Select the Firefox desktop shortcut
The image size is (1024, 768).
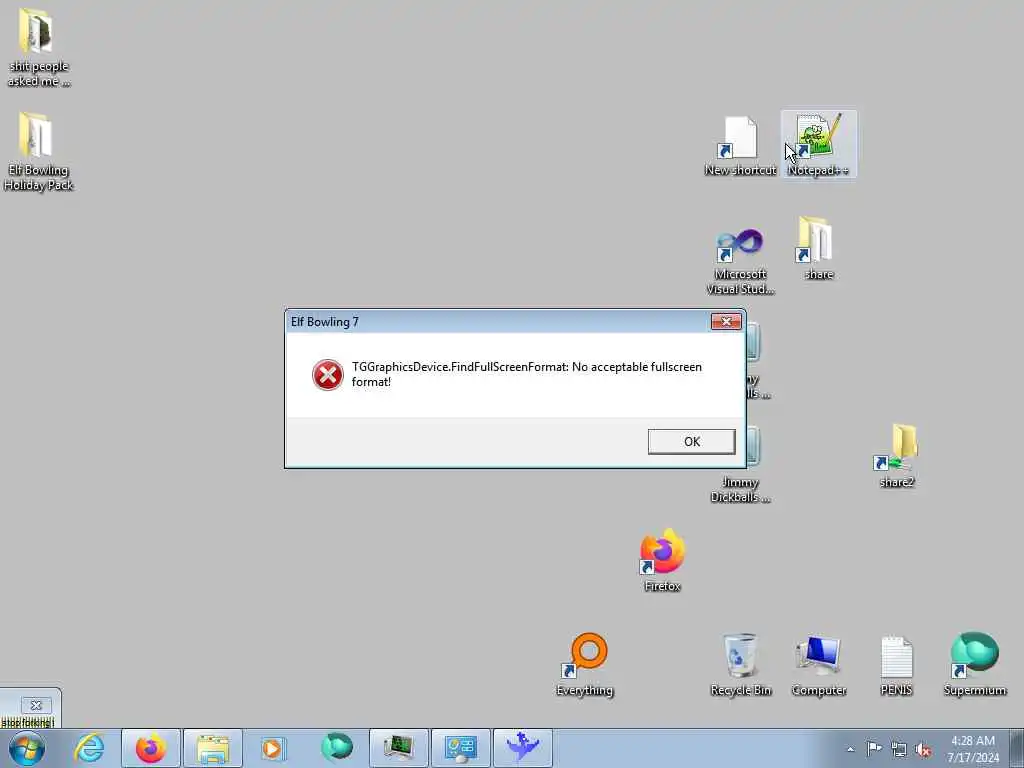coord(662,560)
